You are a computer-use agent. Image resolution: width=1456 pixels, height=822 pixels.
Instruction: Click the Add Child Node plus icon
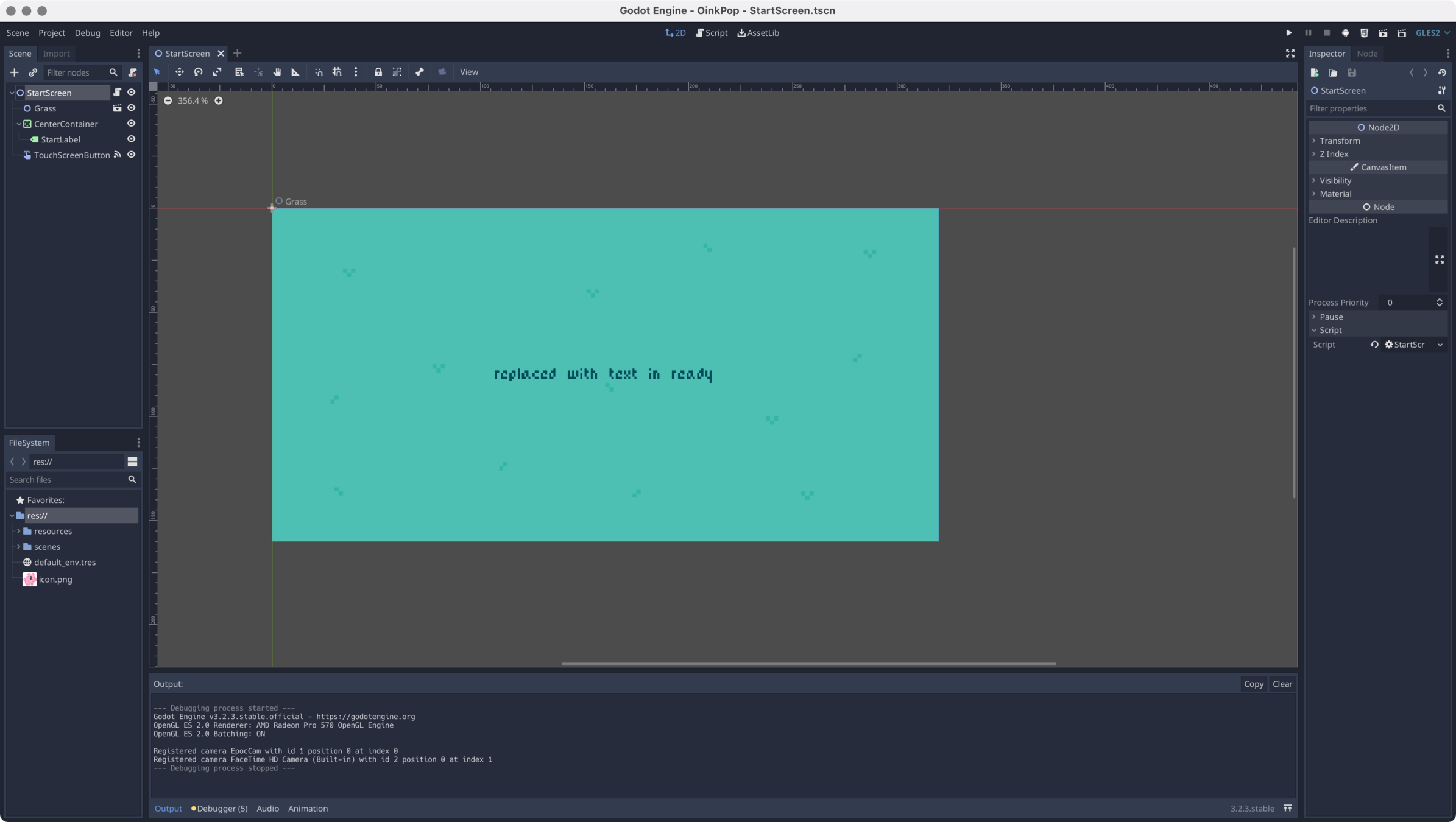pos(14,72)
